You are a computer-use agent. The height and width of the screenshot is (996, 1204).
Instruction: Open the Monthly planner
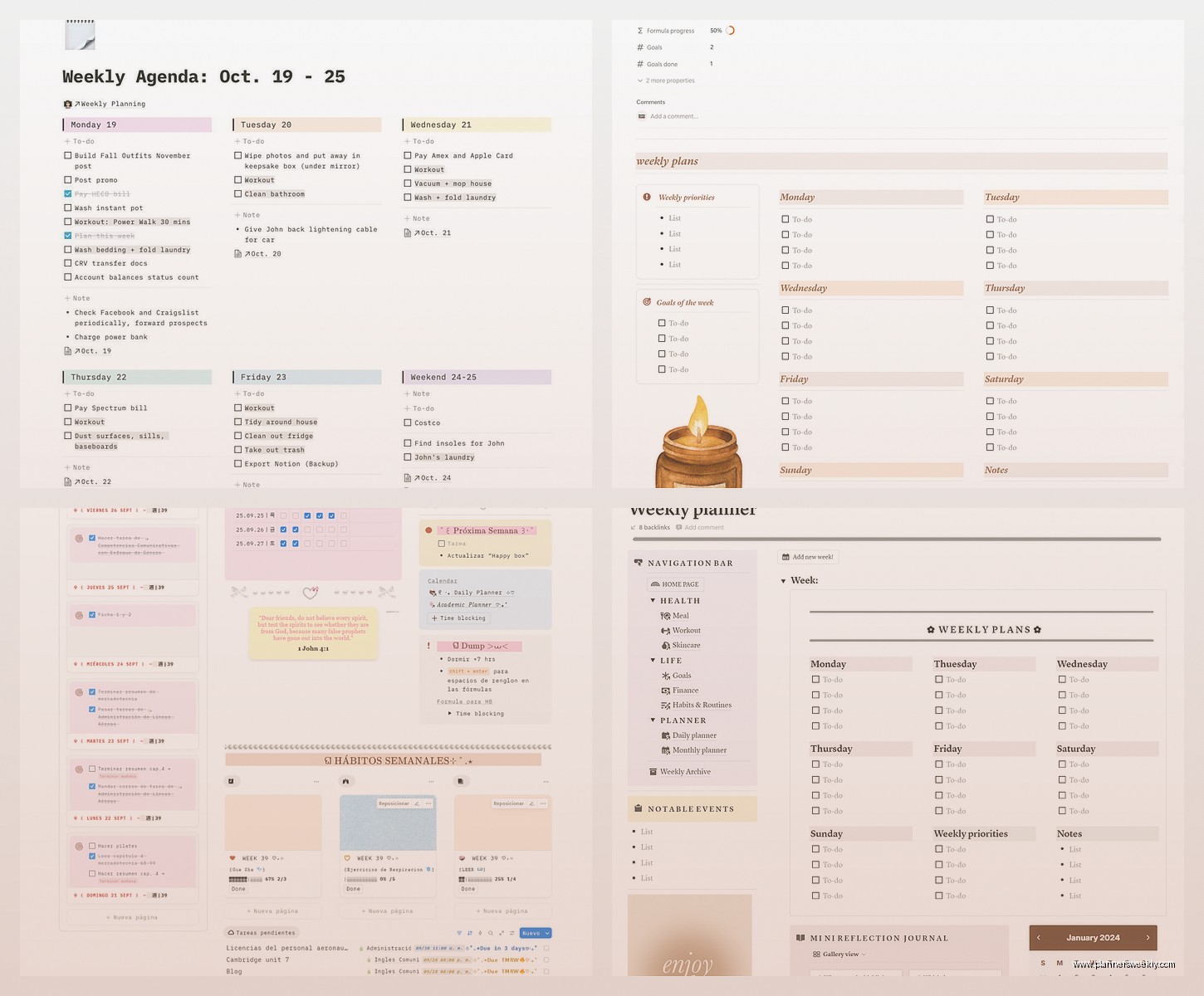pyautogui.click(x=698, y=749)
